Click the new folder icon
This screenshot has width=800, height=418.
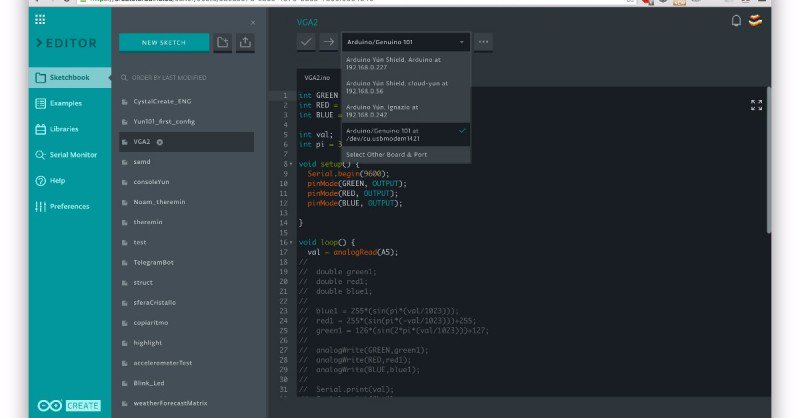(x=222, y=42)
